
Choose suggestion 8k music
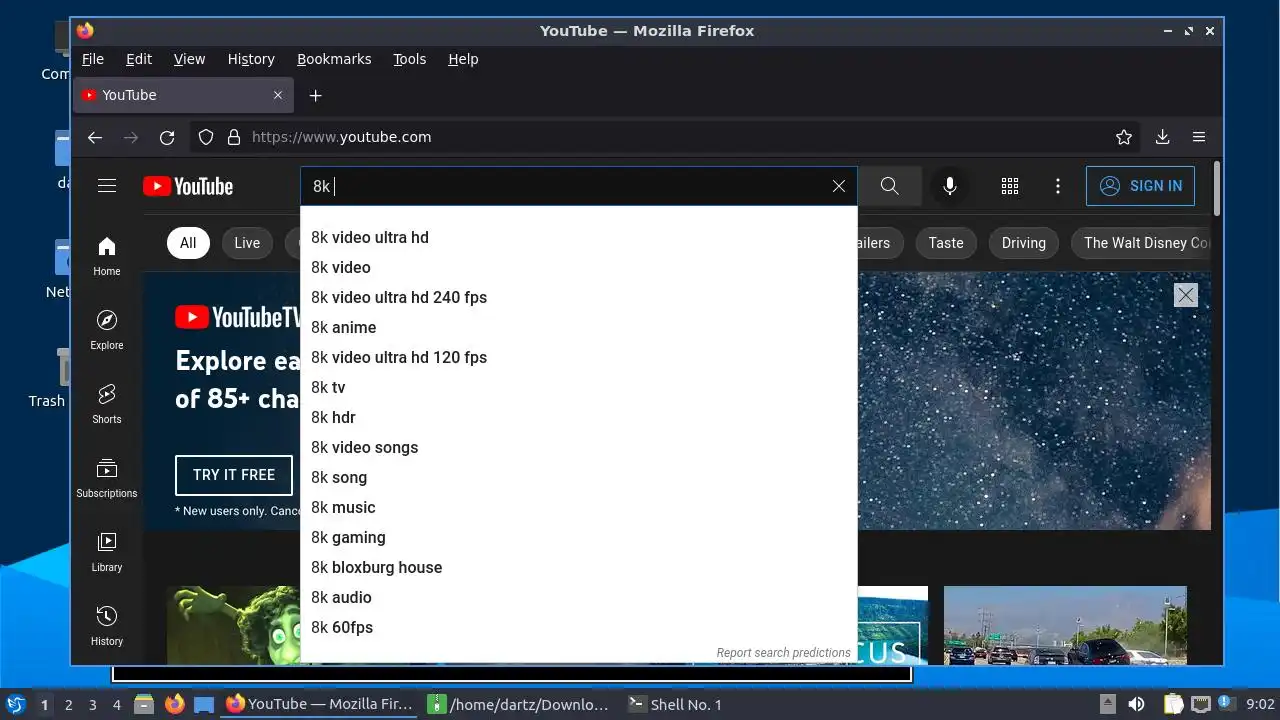pyautogui.click(x=579, y=507)
